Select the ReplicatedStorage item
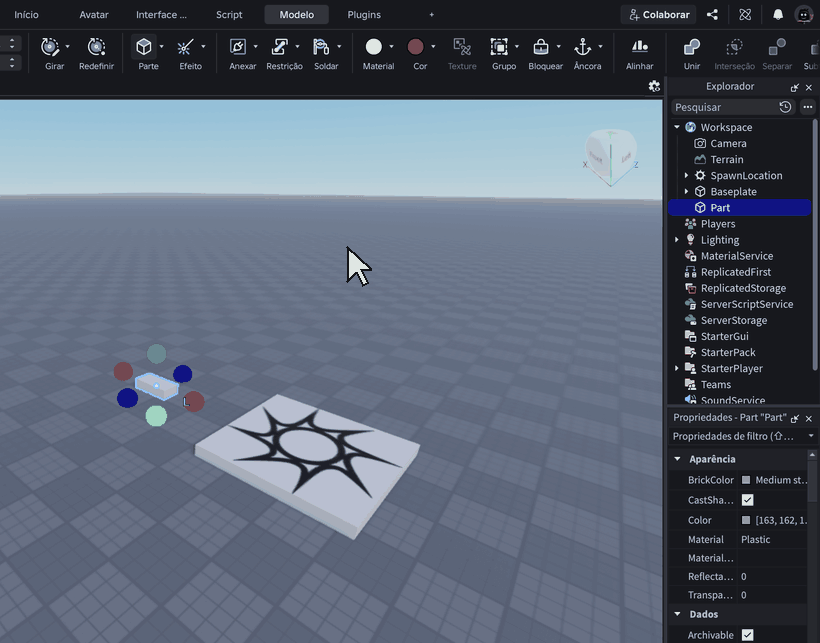This screenshot has height=643, width=820. click(x=743, y=288)
